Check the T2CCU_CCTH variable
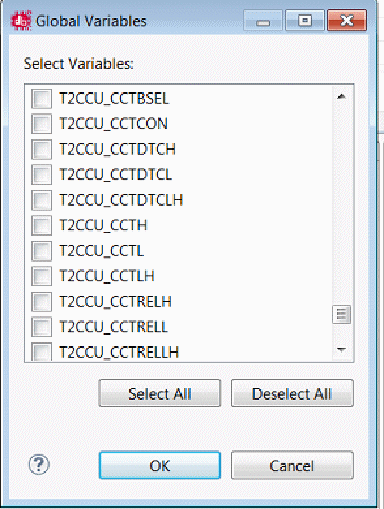This screenshot has height=509, width=384. (x=41, y=225)
